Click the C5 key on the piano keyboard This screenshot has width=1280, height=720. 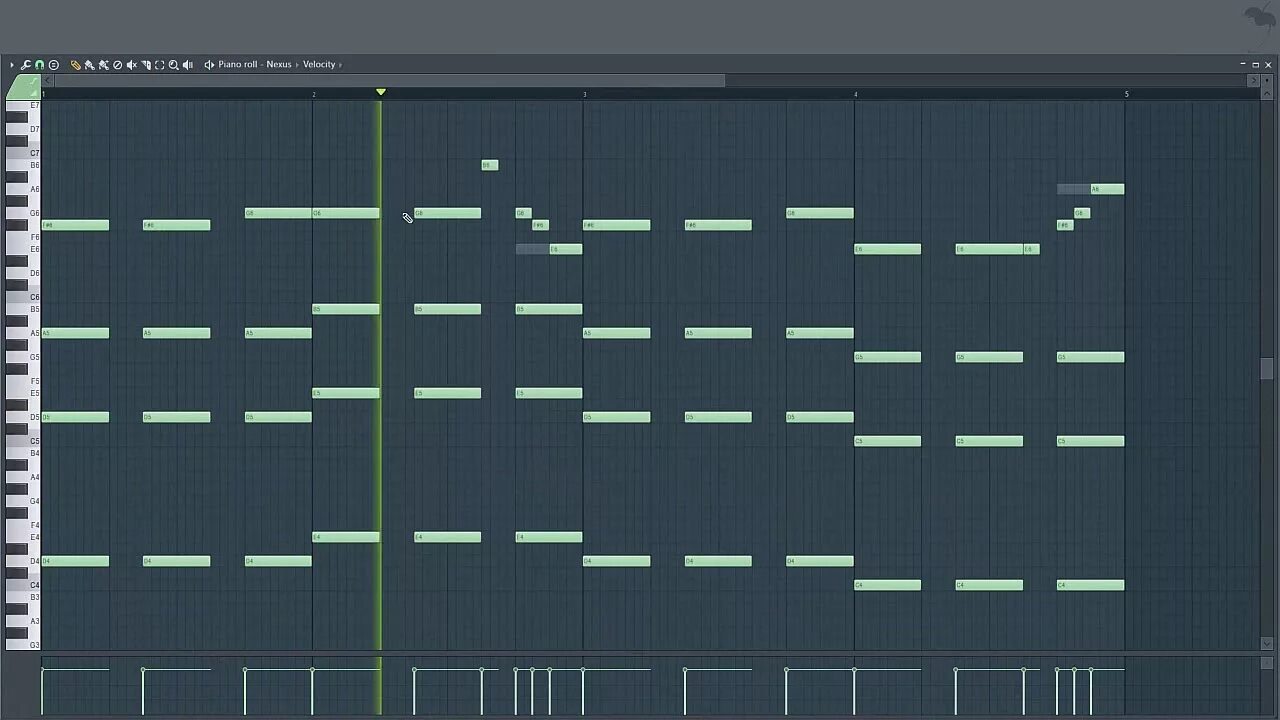coord(22,441)
